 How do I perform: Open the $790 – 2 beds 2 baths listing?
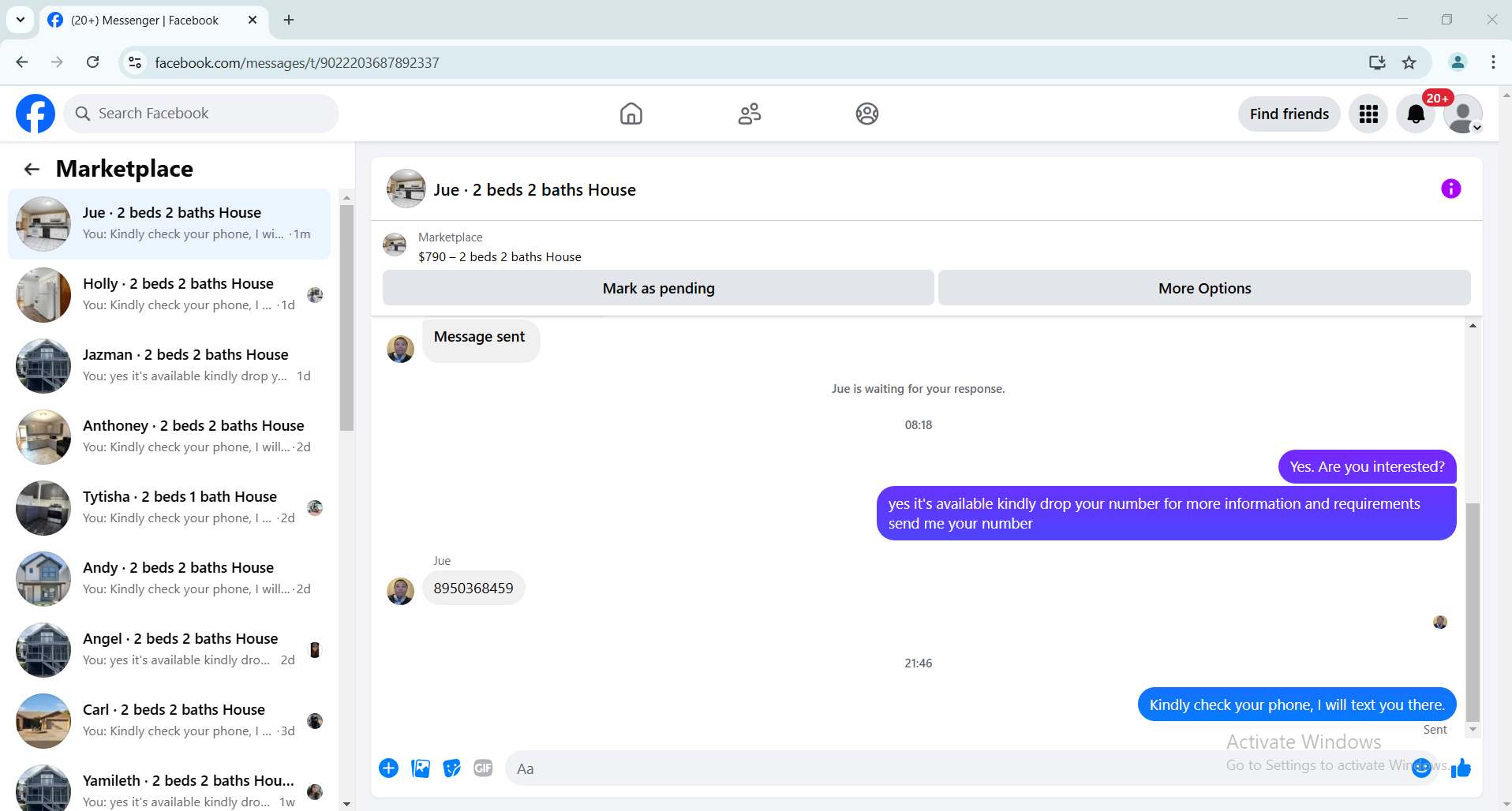click(x=500, y=257)
